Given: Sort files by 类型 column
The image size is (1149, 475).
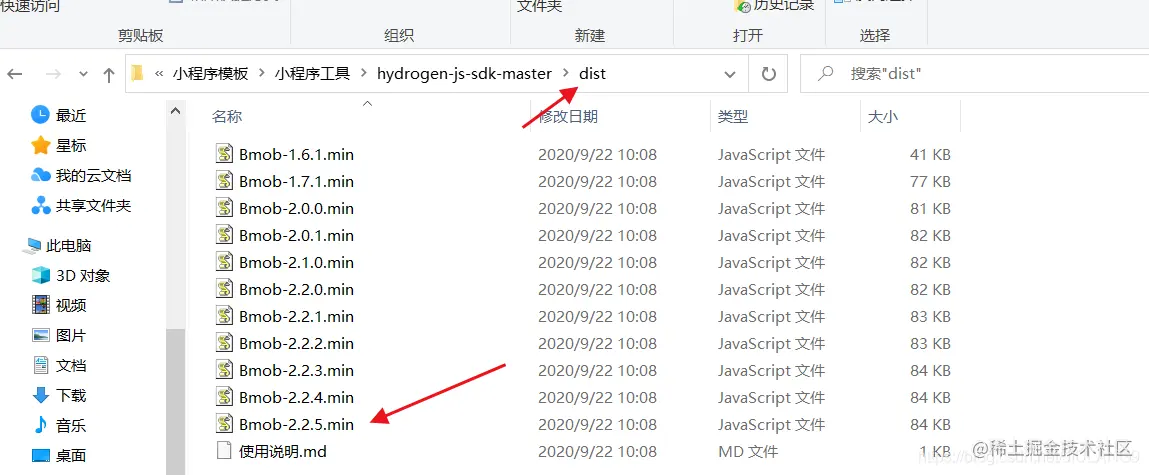Looking at the screenshot, I should pos(733,117).
